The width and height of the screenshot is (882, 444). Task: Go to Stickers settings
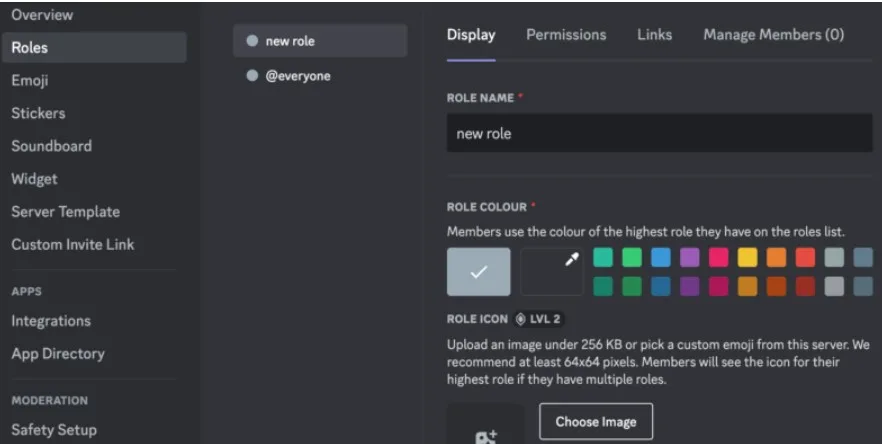[38, 113]
